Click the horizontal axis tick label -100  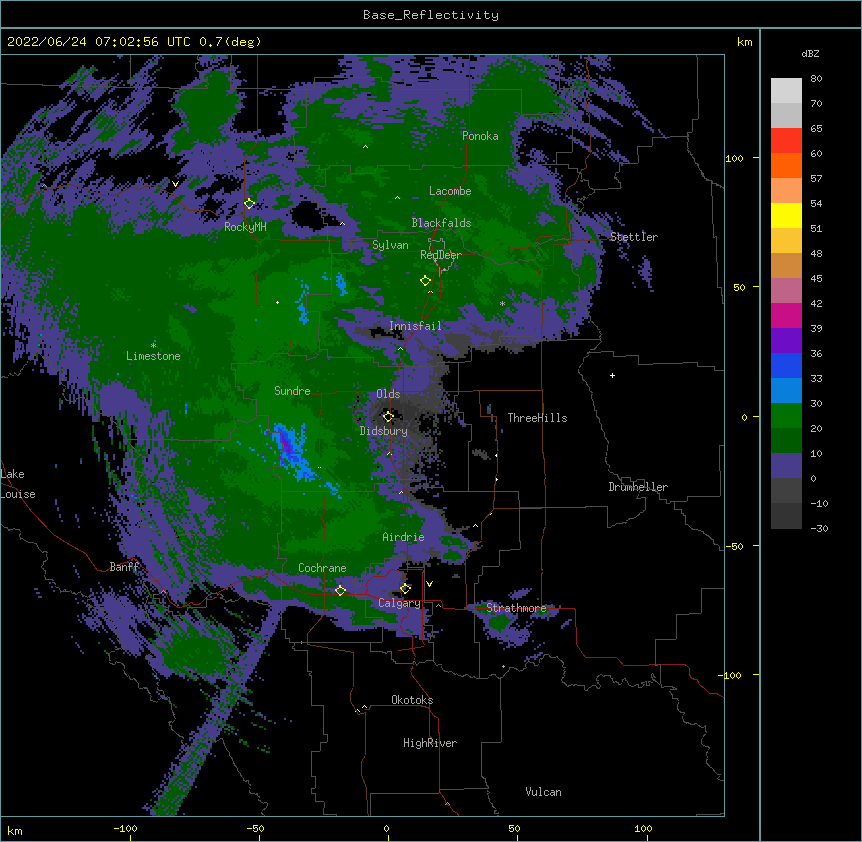coord(125,829)
